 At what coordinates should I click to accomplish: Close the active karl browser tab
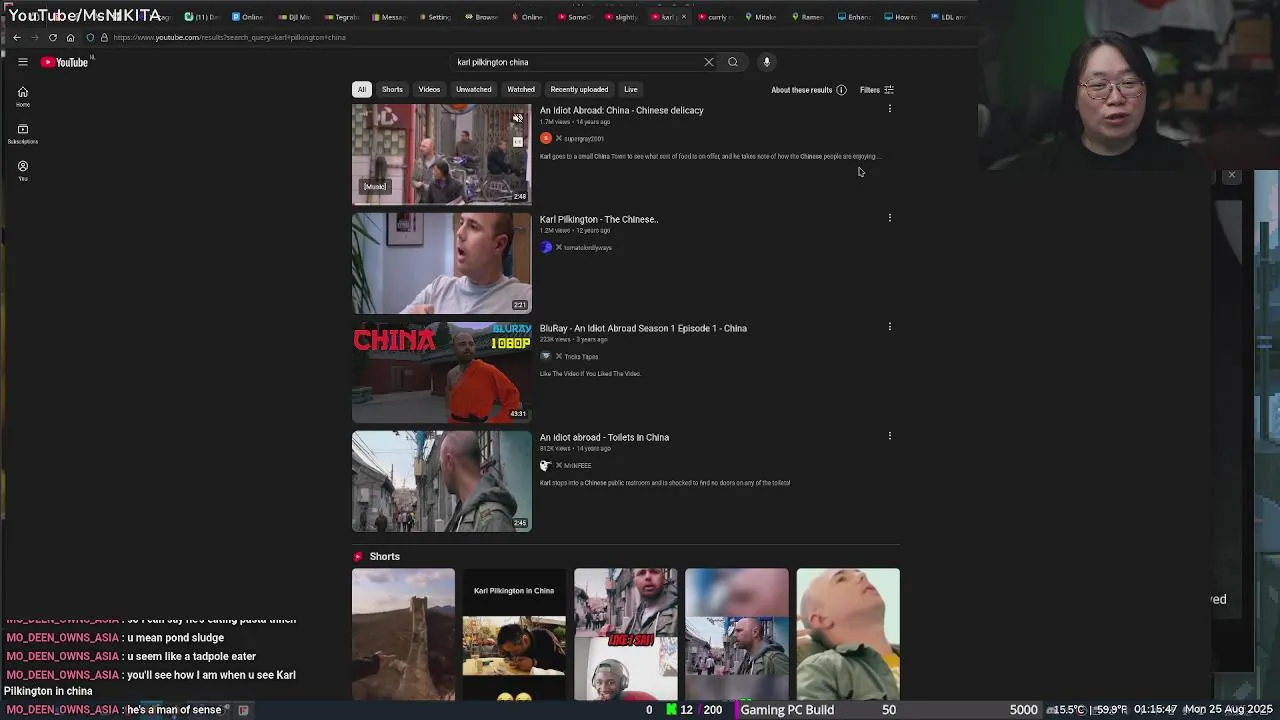684,17
